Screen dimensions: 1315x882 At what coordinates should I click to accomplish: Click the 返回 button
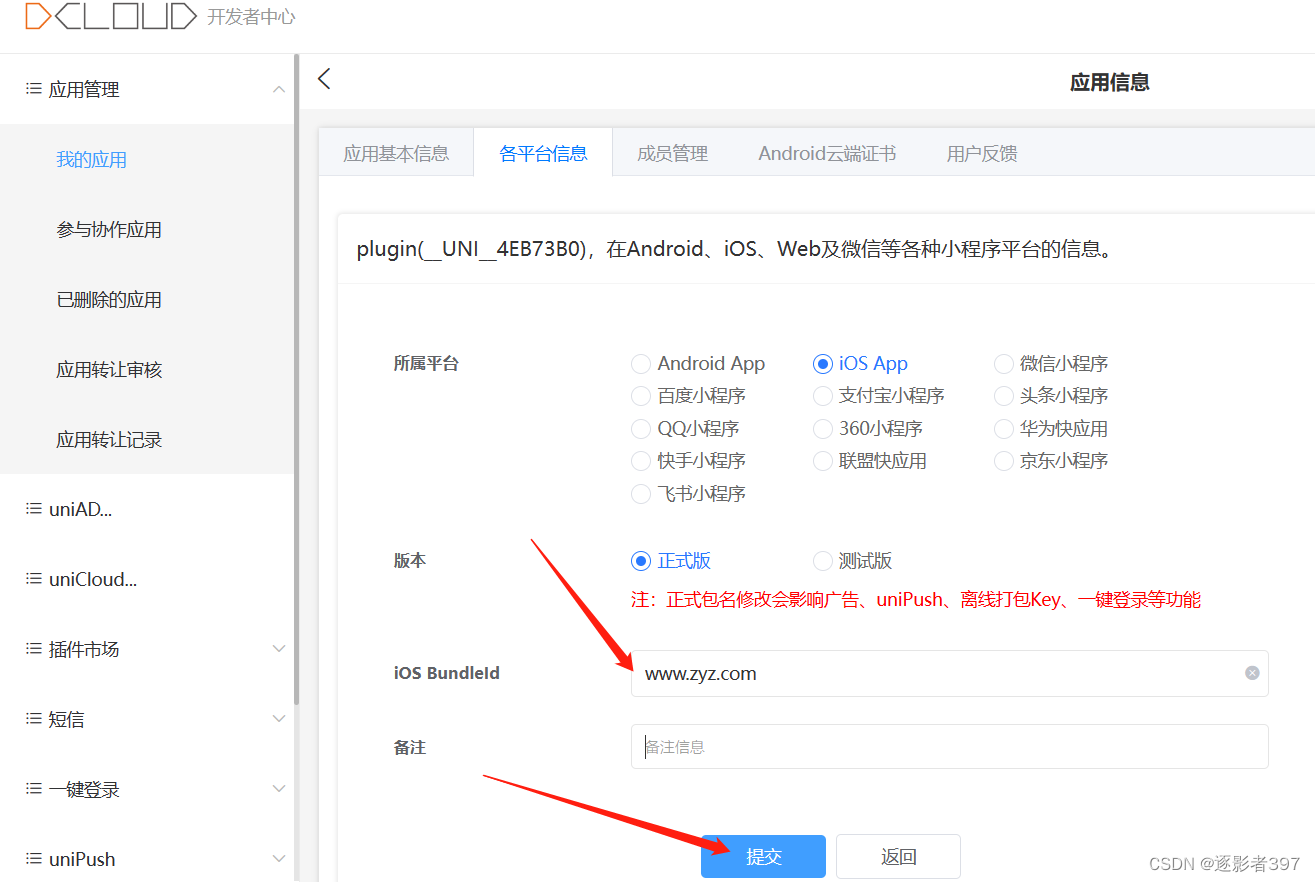point(898,857)
